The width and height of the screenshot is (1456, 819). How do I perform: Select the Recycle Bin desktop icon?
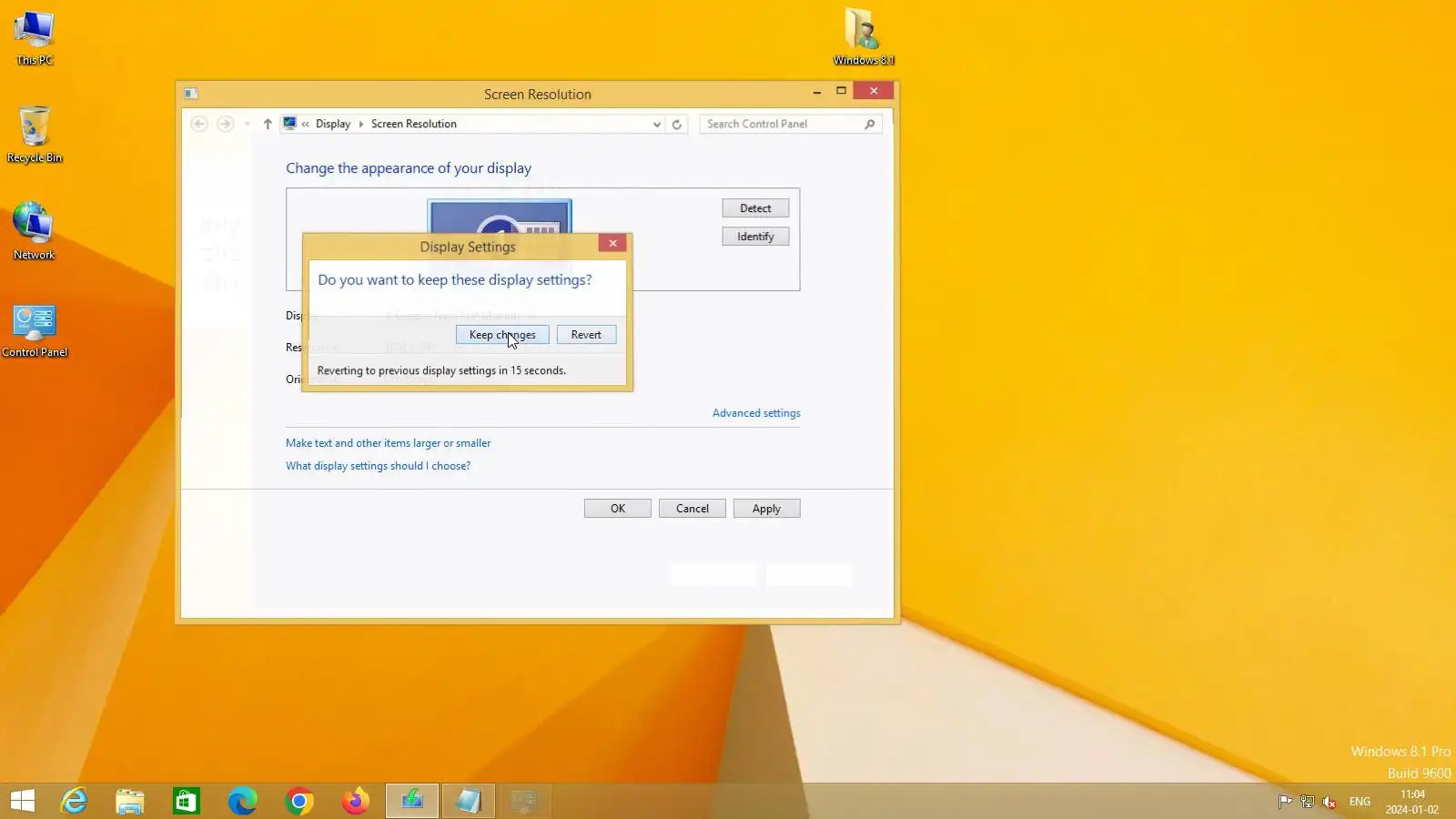click(x=35, y=135)
